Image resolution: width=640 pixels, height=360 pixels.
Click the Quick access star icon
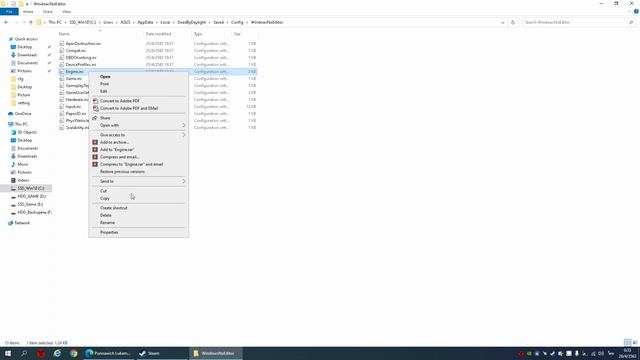[11, 39]
